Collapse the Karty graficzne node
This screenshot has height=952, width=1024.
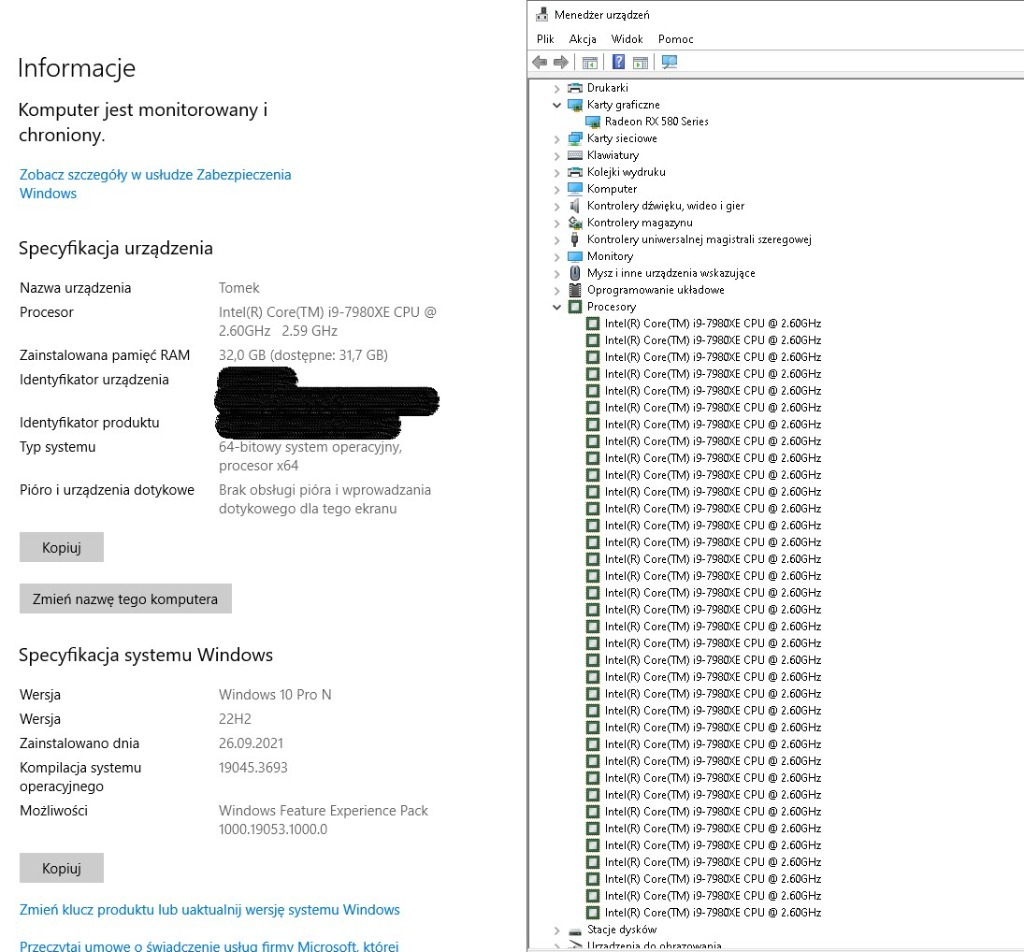tap(556, 105)
